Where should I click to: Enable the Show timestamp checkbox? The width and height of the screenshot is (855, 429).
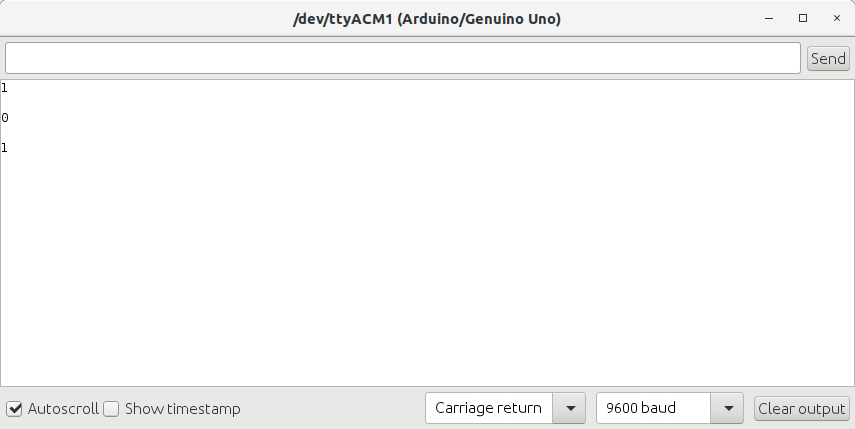tap(112, 409)
